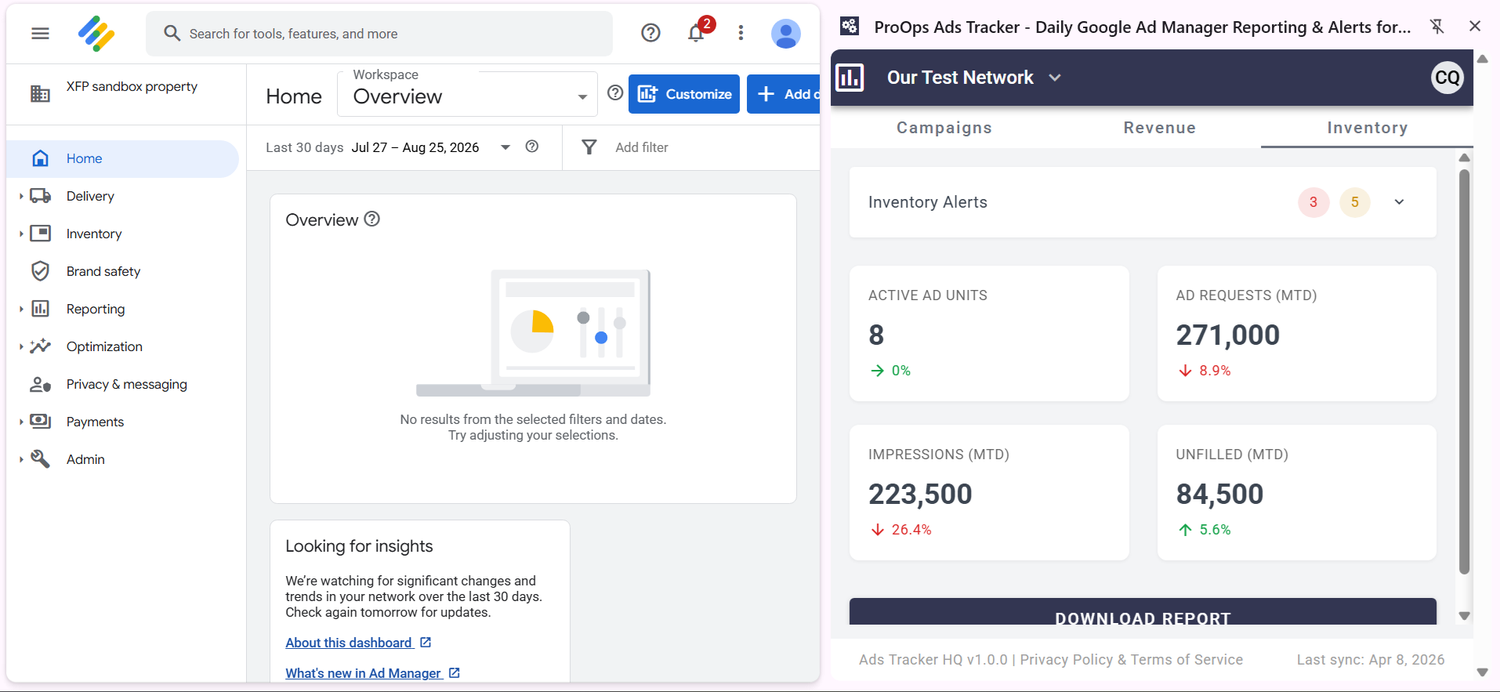Switch to the Revenue tab
The height and width of the screenshot is (692, 1500).
pyautogui.click(x=1159, y=127)
